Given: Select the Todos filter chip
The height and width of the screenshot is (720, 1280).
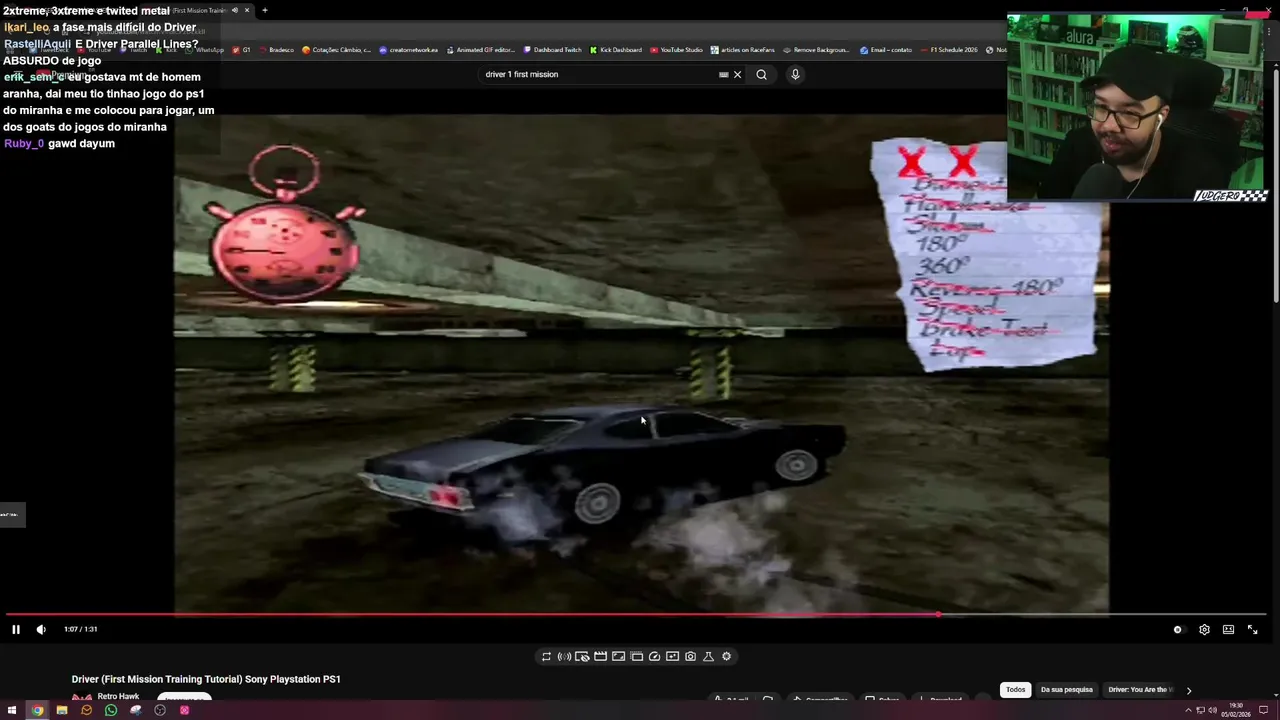Looking at the screenshot, I should click(x=1015, y=689).
